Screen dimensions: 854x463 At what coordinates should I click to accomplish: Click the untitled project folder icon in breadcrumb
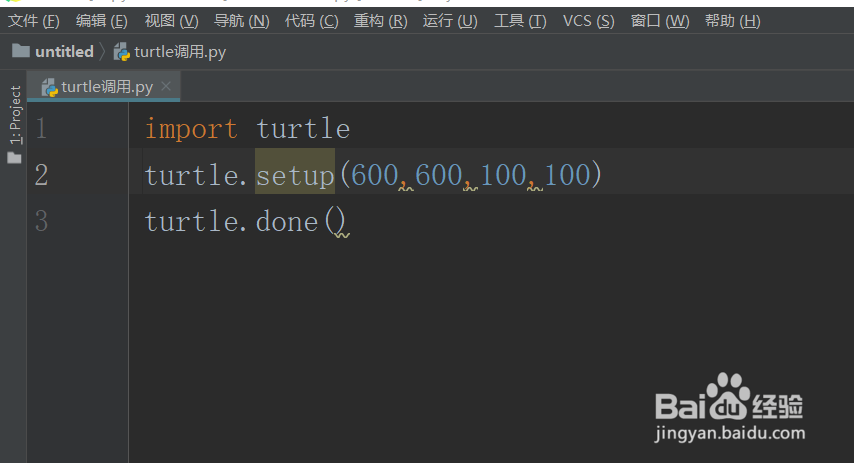point(21,51)
